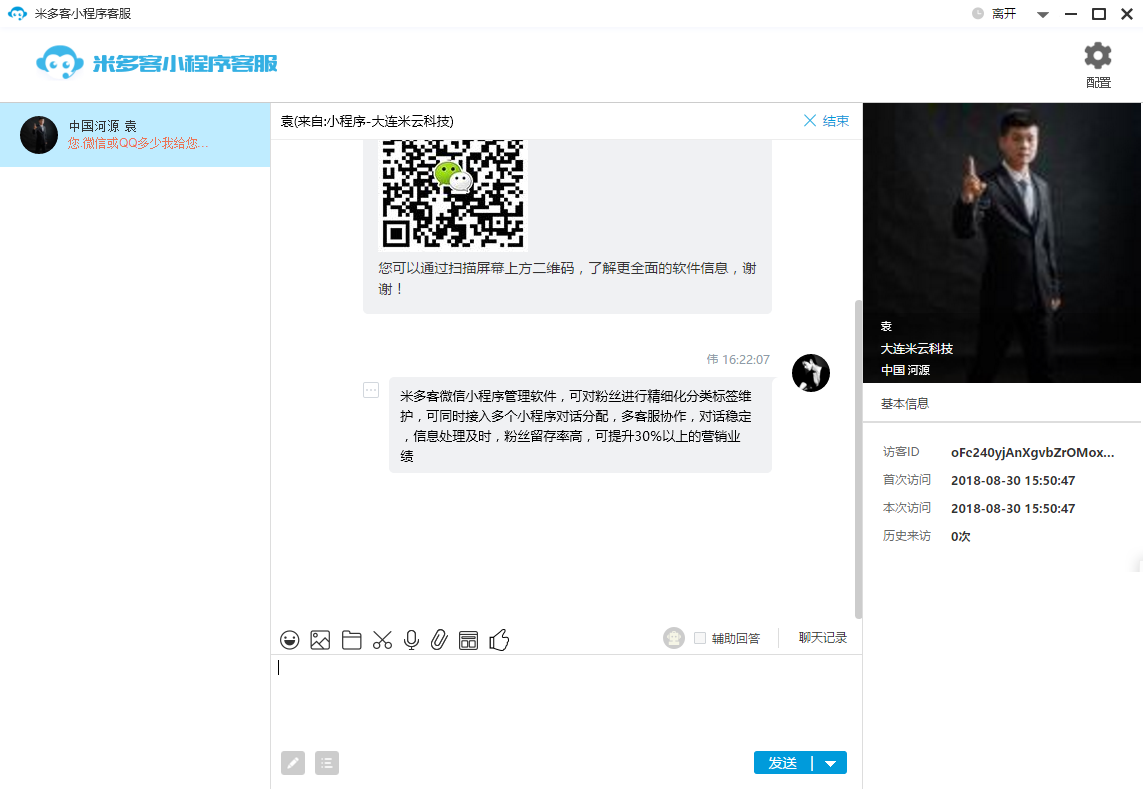Click the send image icon

320,640
